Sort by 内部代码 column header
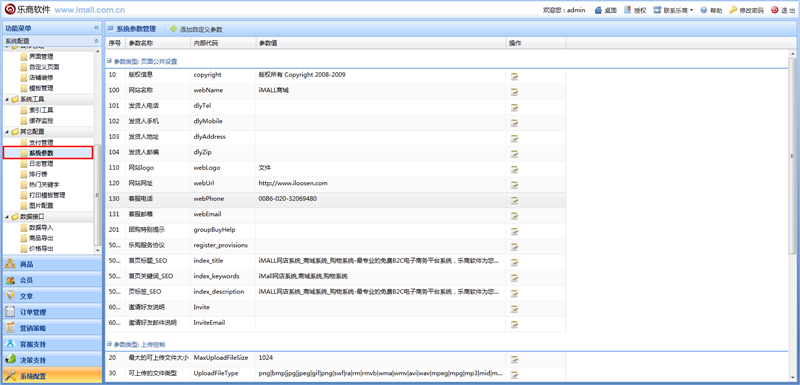800x385 pixels. point(223,43)
